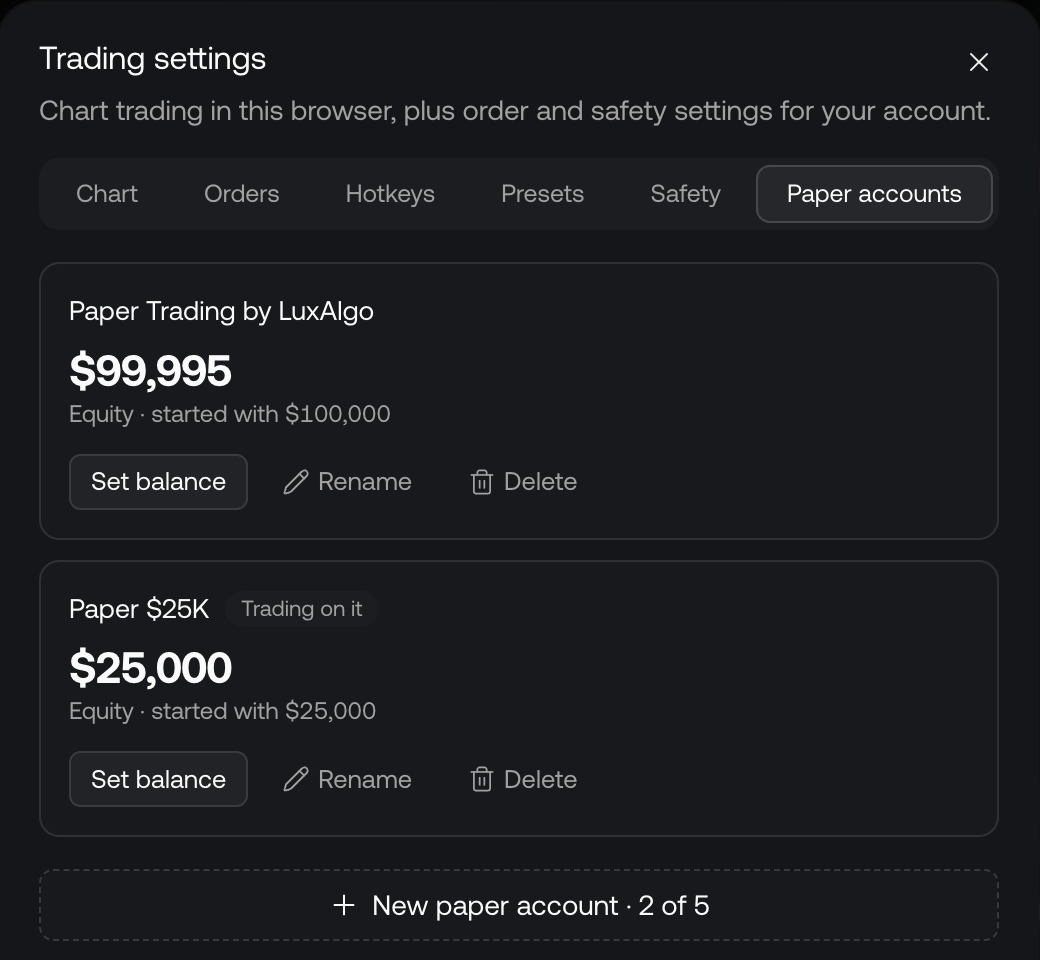Set balance for Paper Trading by LuxAlgo
This screenshot has width=1040, height=960.
(159, 482)
